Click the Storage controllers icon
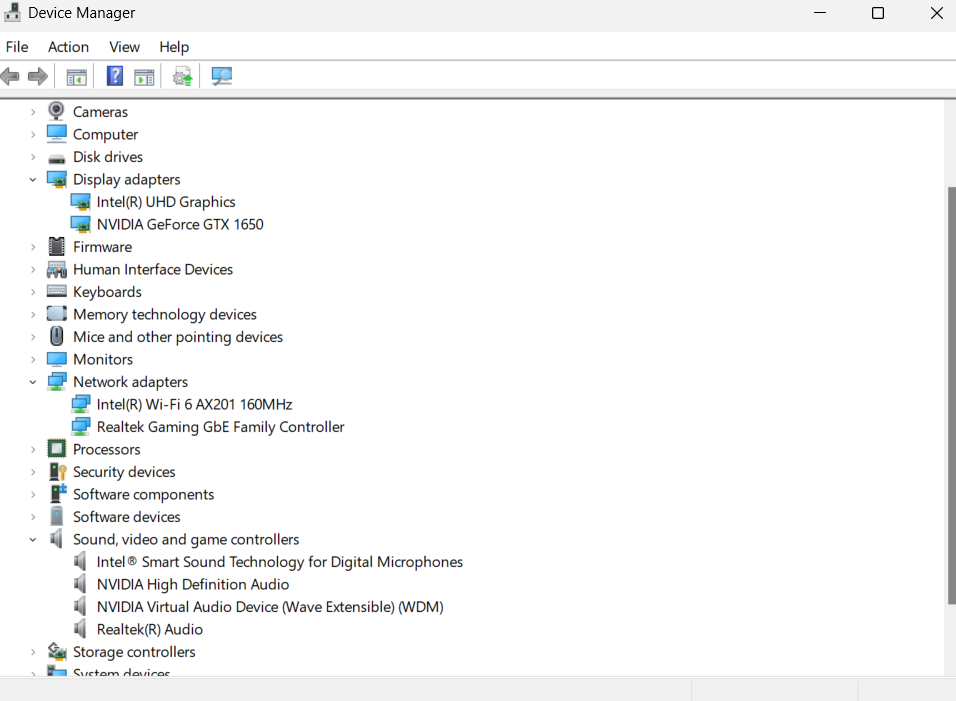This screenshot has height=701, width=956. [57, 652]
